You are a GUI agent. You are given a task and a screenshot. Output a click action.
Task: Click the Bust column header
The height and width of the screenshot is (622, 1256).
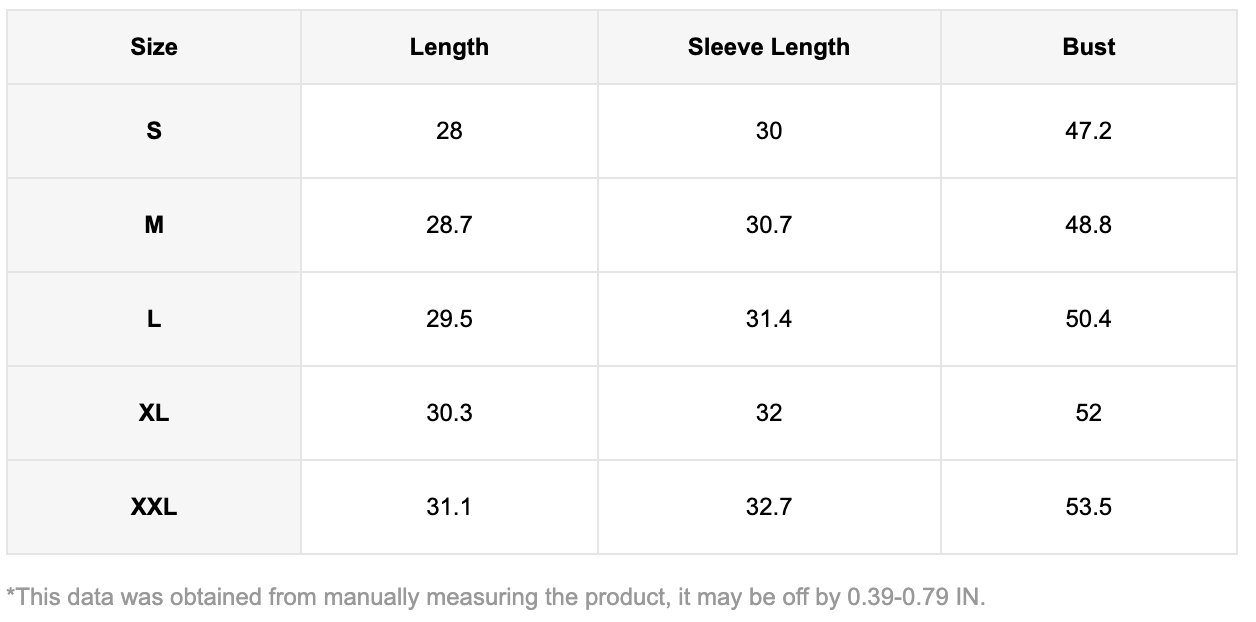pyautogui.click(x=1088, y=47)
